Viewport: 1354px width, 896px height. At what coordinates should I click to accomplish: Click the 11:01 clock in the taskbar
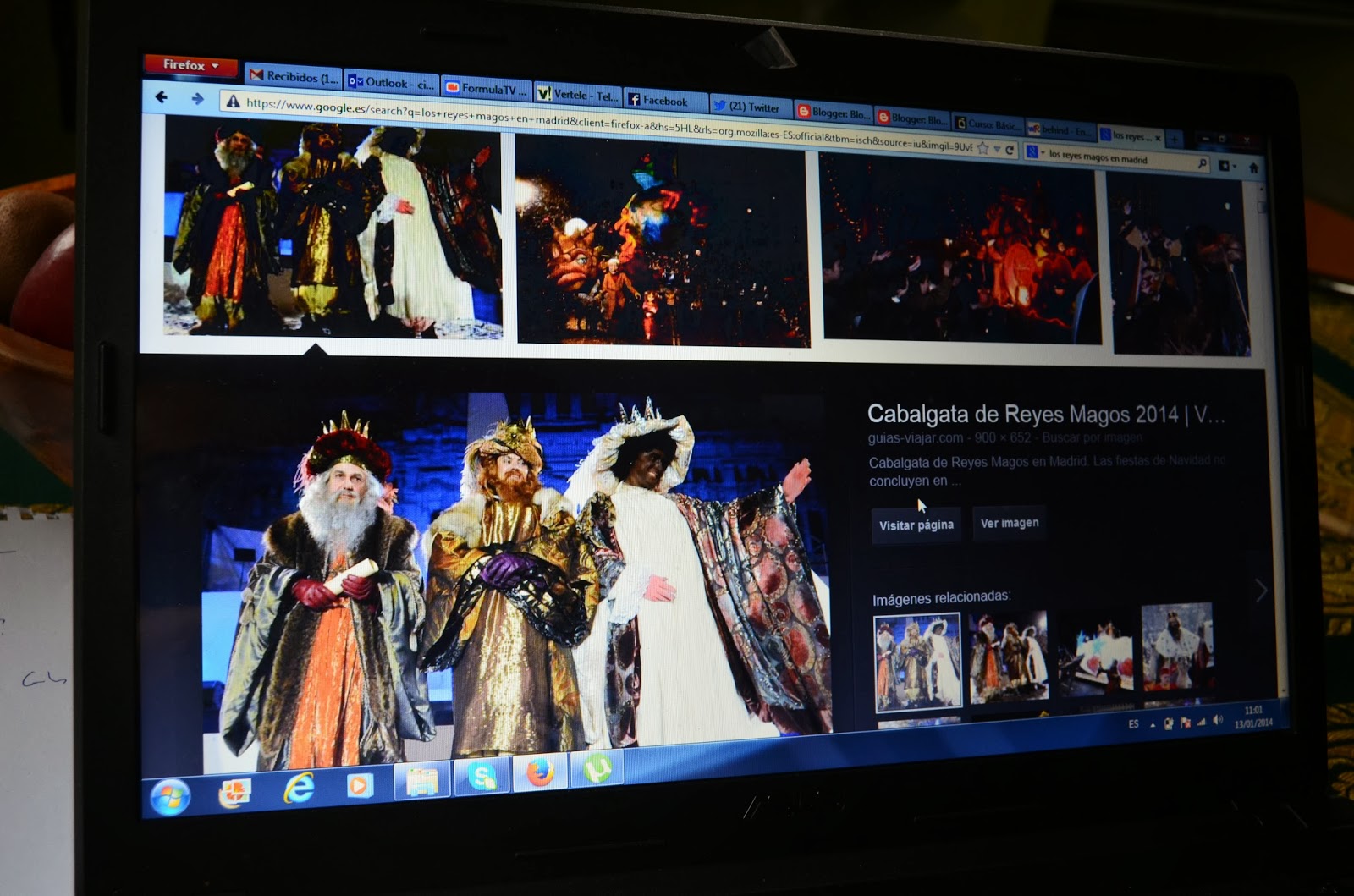pos(1253,710)
